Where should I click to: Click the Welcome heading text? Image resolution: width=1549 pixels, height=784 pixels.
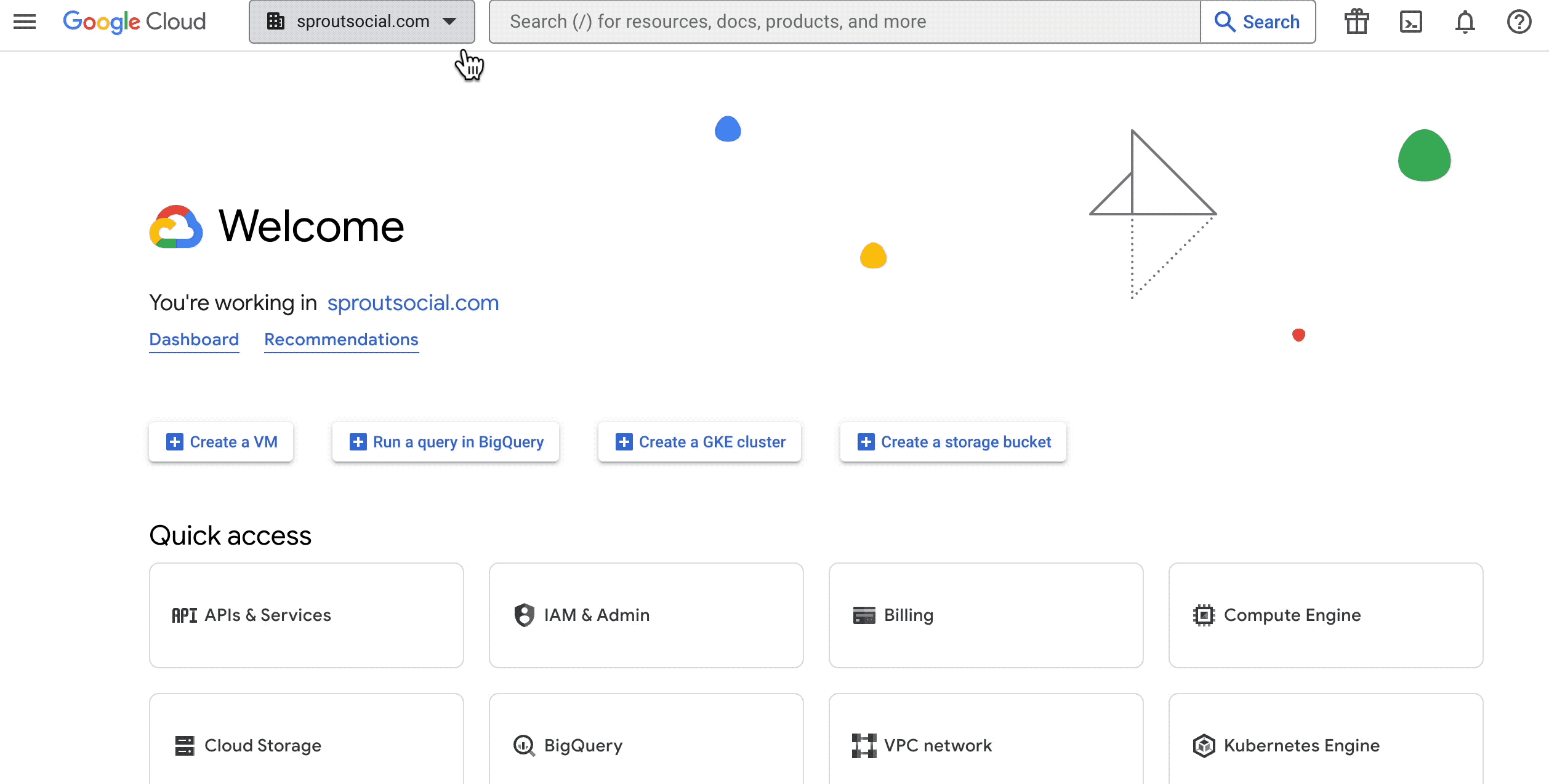(x=312, y=226)
